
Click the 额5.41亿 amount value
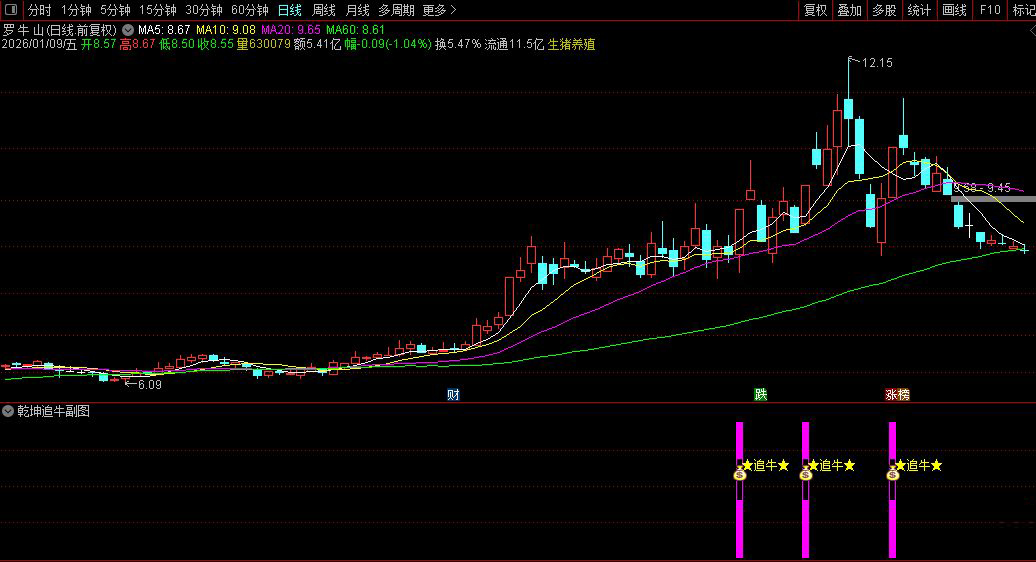coord(317,44)
